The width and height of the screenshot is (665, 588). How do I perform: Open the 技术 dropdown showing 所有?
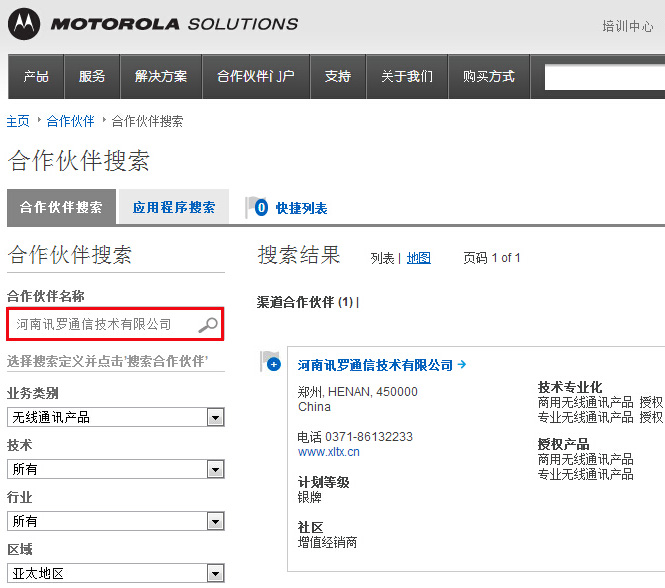point(115,469)
